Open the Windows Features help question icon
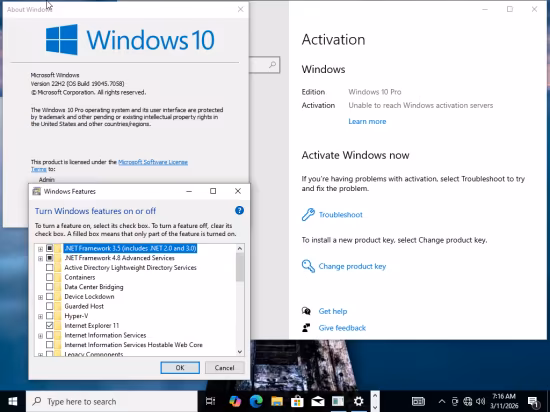Viewport: 550px width, 412px height. tap(239, 210)
